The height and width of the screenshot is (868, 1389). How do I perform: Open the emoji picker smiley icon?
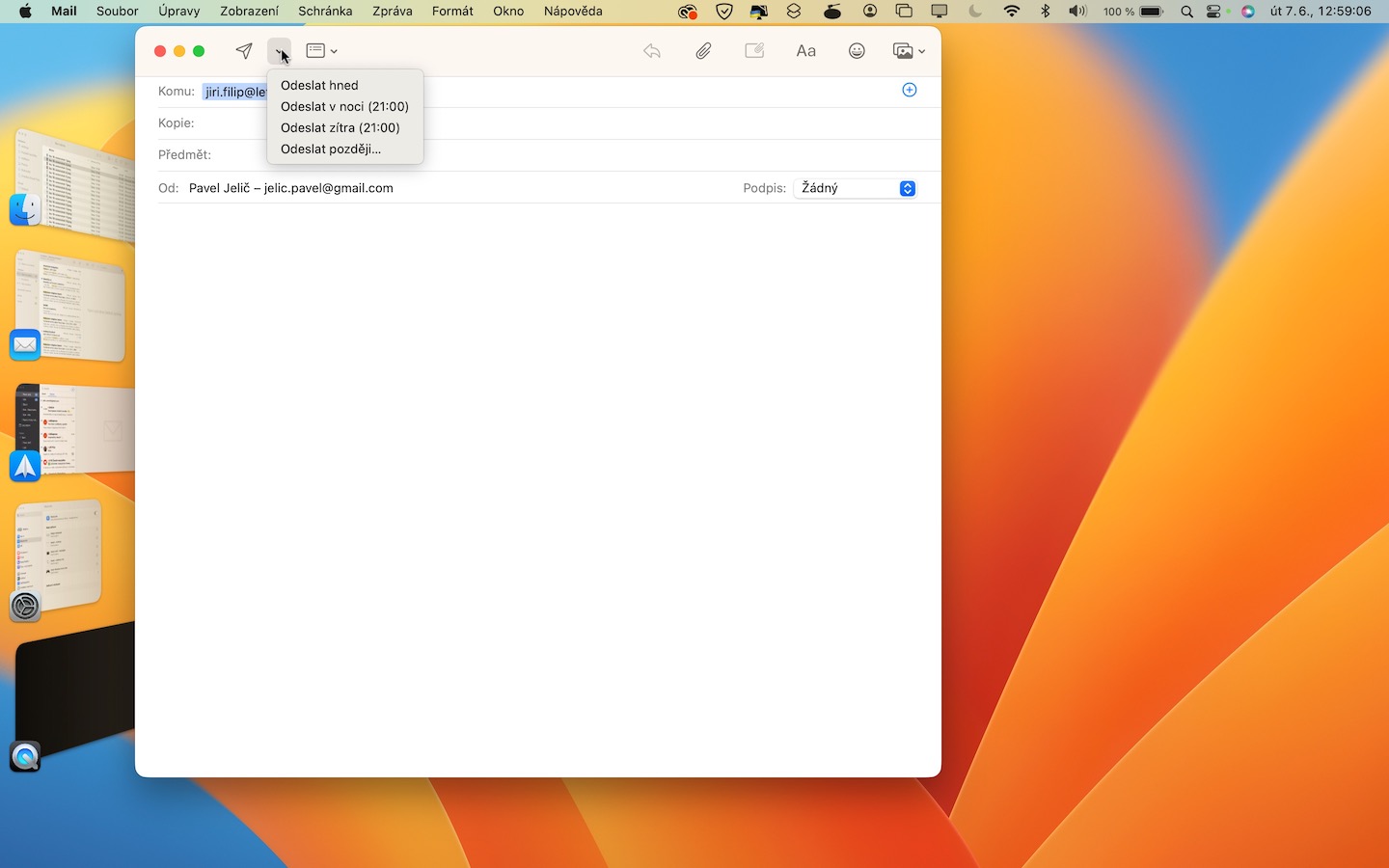pyautogui.click(x=857, y=51)
